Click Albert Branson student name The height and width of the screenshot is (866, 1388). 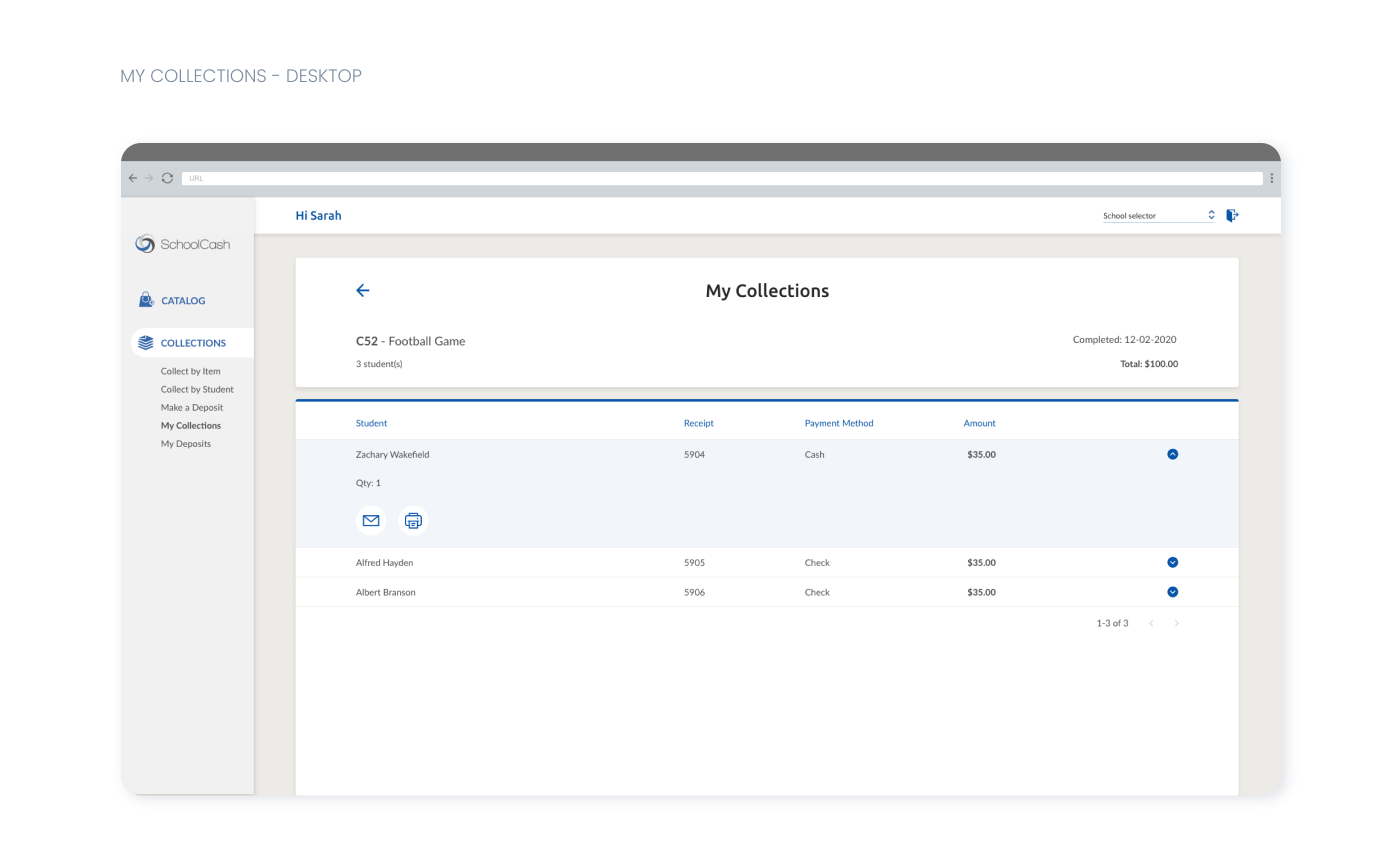[386, 592]
